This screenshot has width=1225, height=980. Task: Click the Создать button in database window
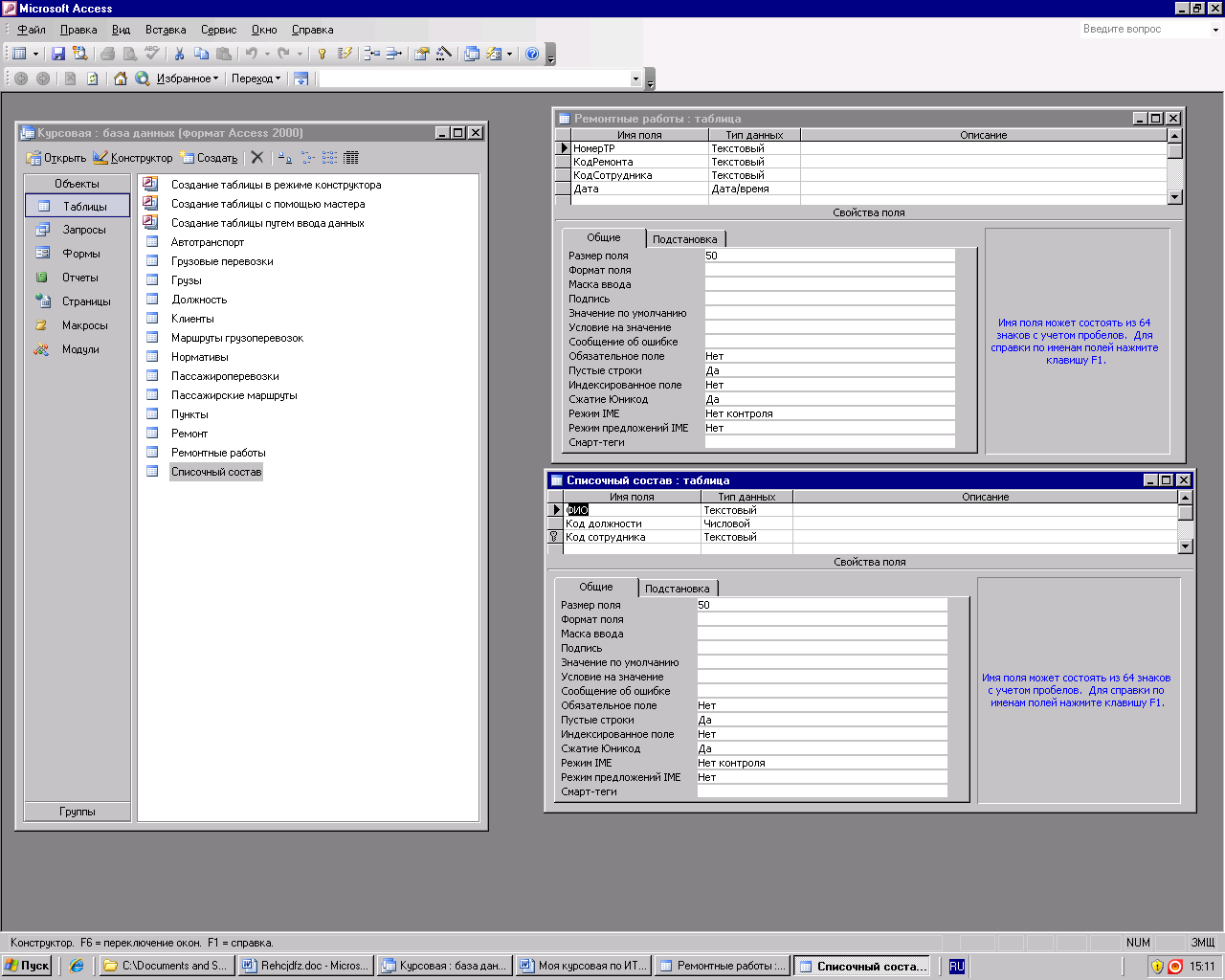tap(209, 158)
